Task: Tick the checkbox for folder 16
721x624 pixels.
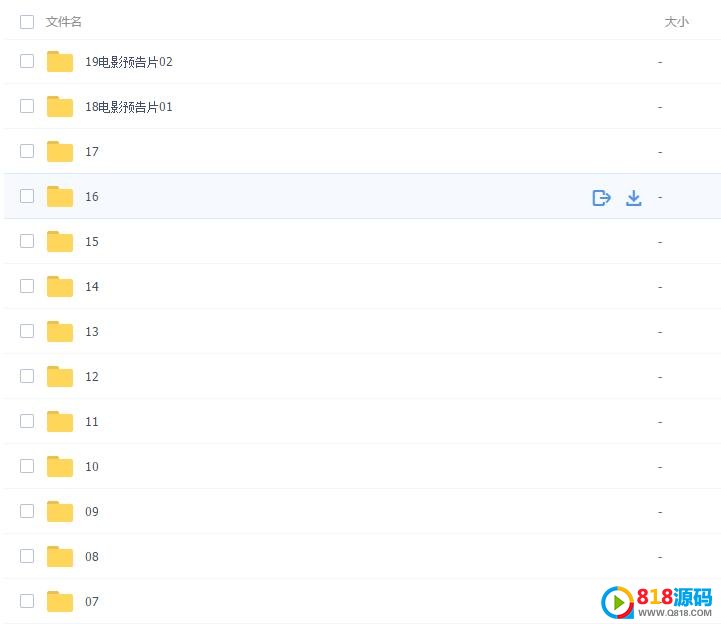Action: pos(27,196)
